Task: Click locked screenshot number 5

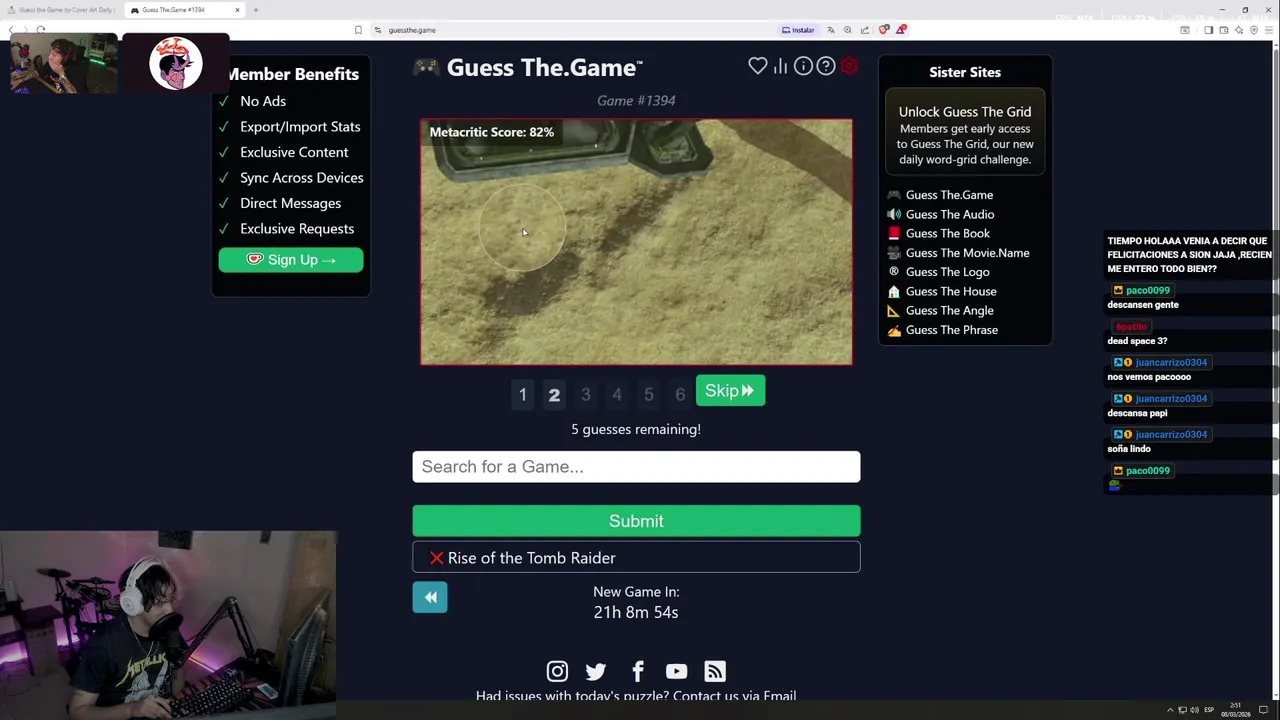Action: pos(648,394)
